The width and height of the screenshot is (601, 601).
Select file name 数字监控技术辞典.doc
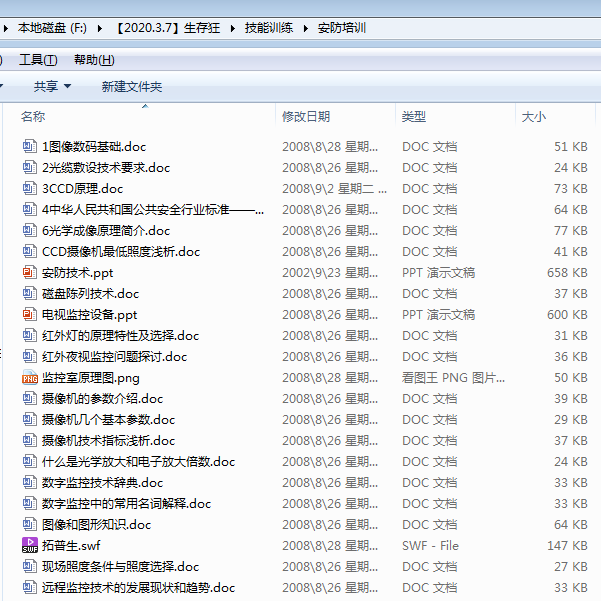[102, 483]
